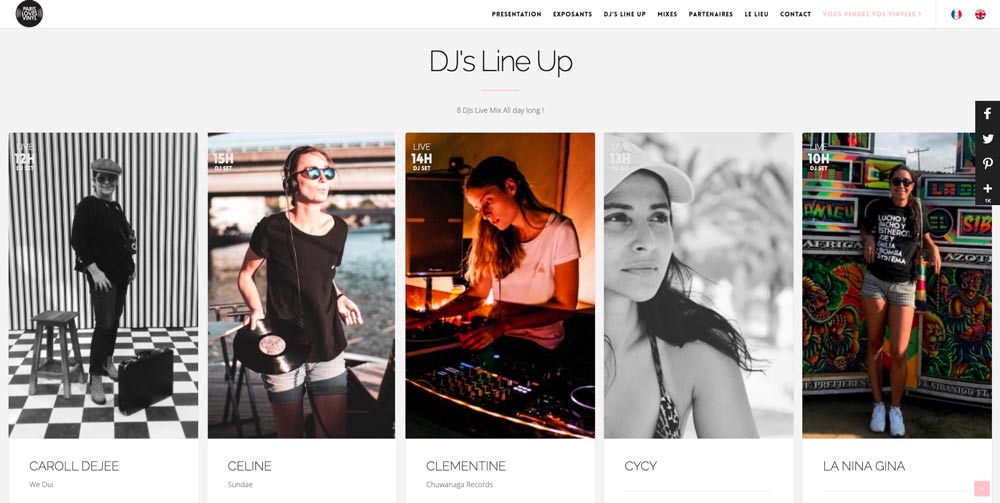Viewport: 1000px width, 503px height.
Task: Open the Presentation menu item
Action: 517,14
